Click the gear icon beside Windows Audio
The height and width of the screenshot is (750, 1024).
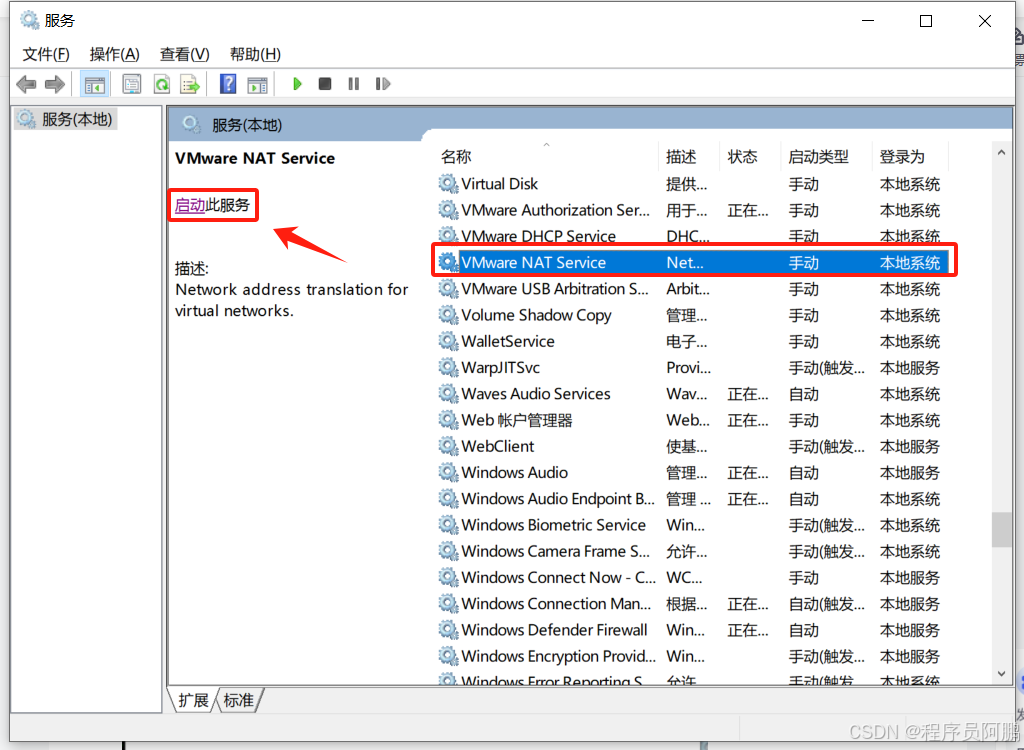pos(448,472)
